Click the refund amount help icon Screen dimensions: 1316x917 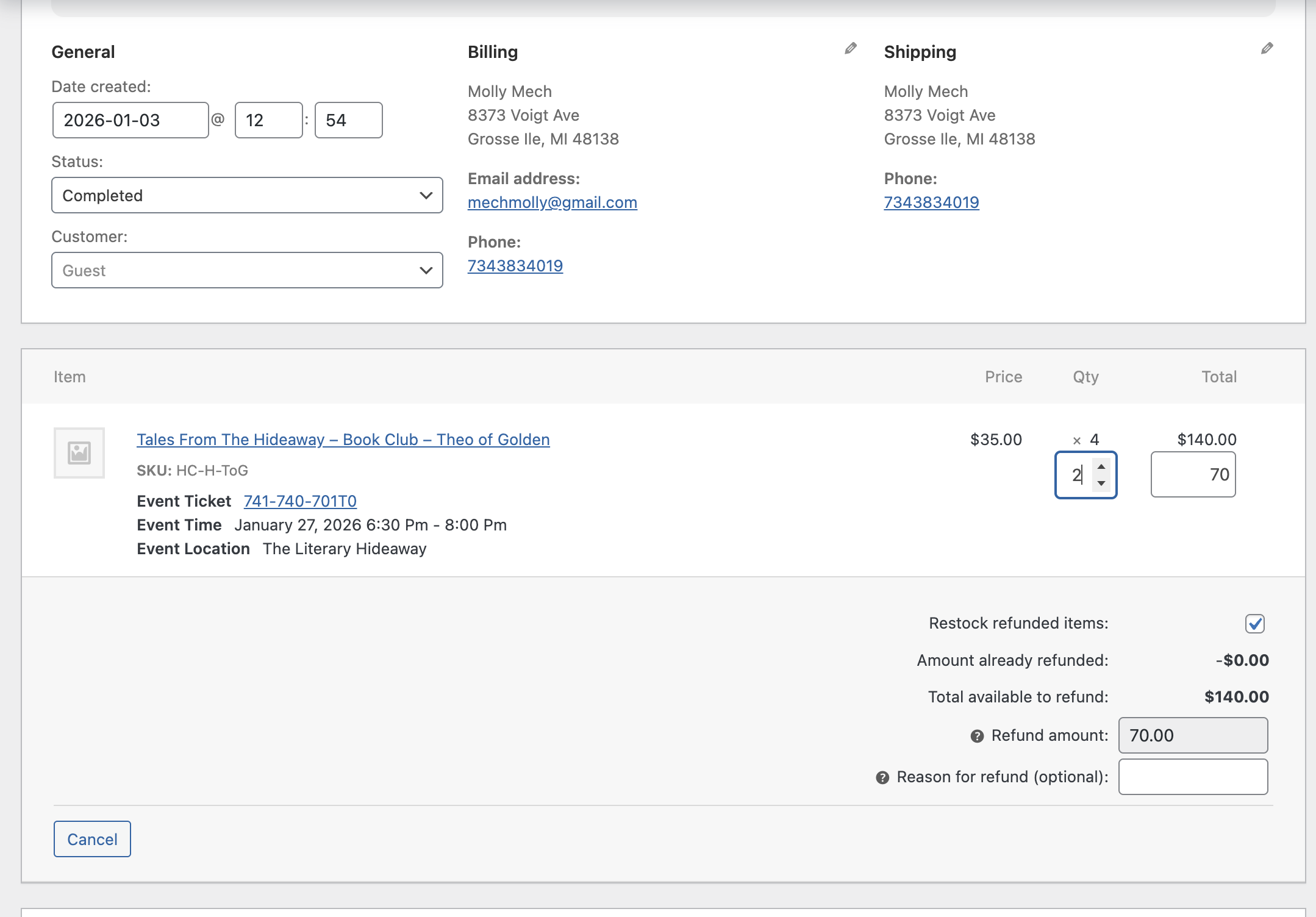[x=977, y=737]
